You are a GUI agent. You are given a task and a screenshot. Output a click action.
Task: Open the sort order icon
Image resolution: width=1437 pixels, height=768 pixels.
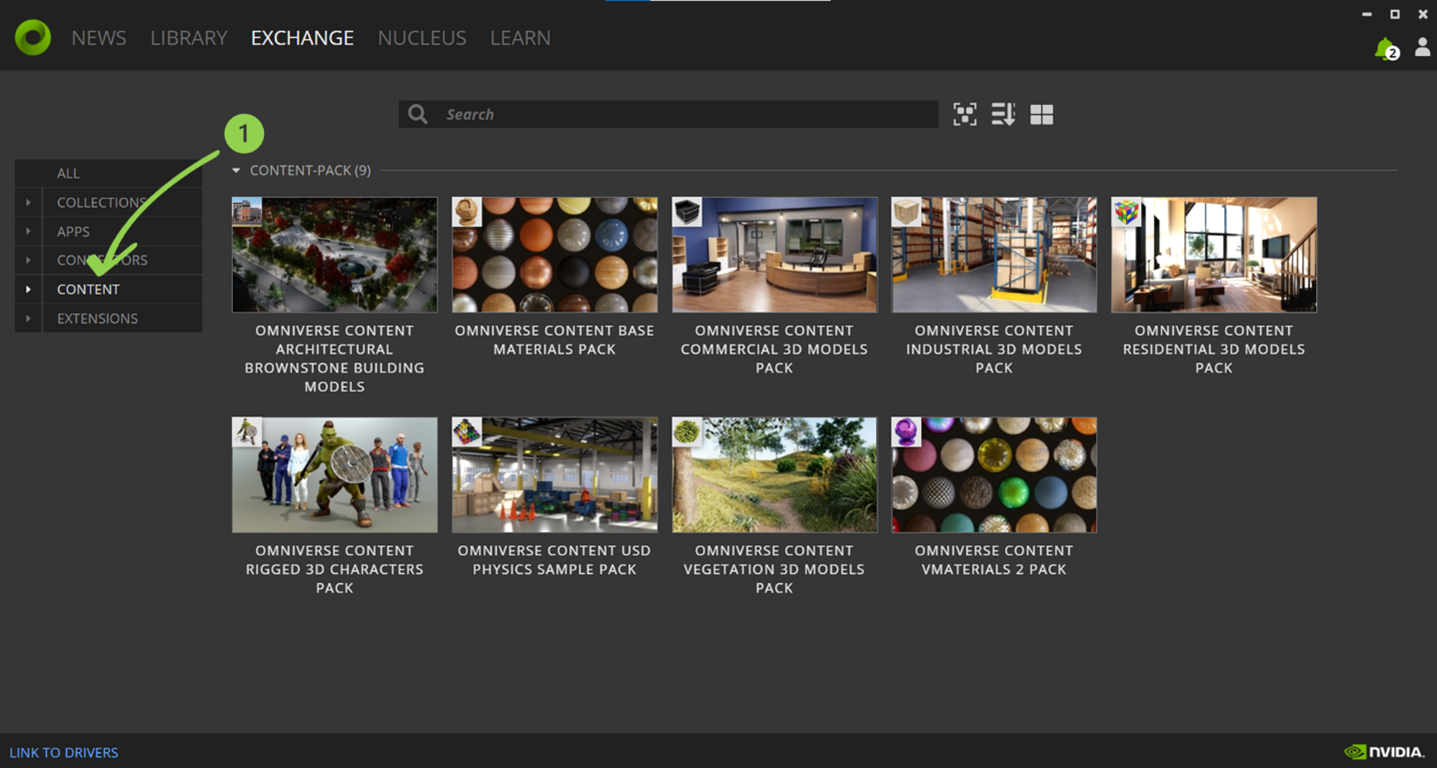[1003, 114]
